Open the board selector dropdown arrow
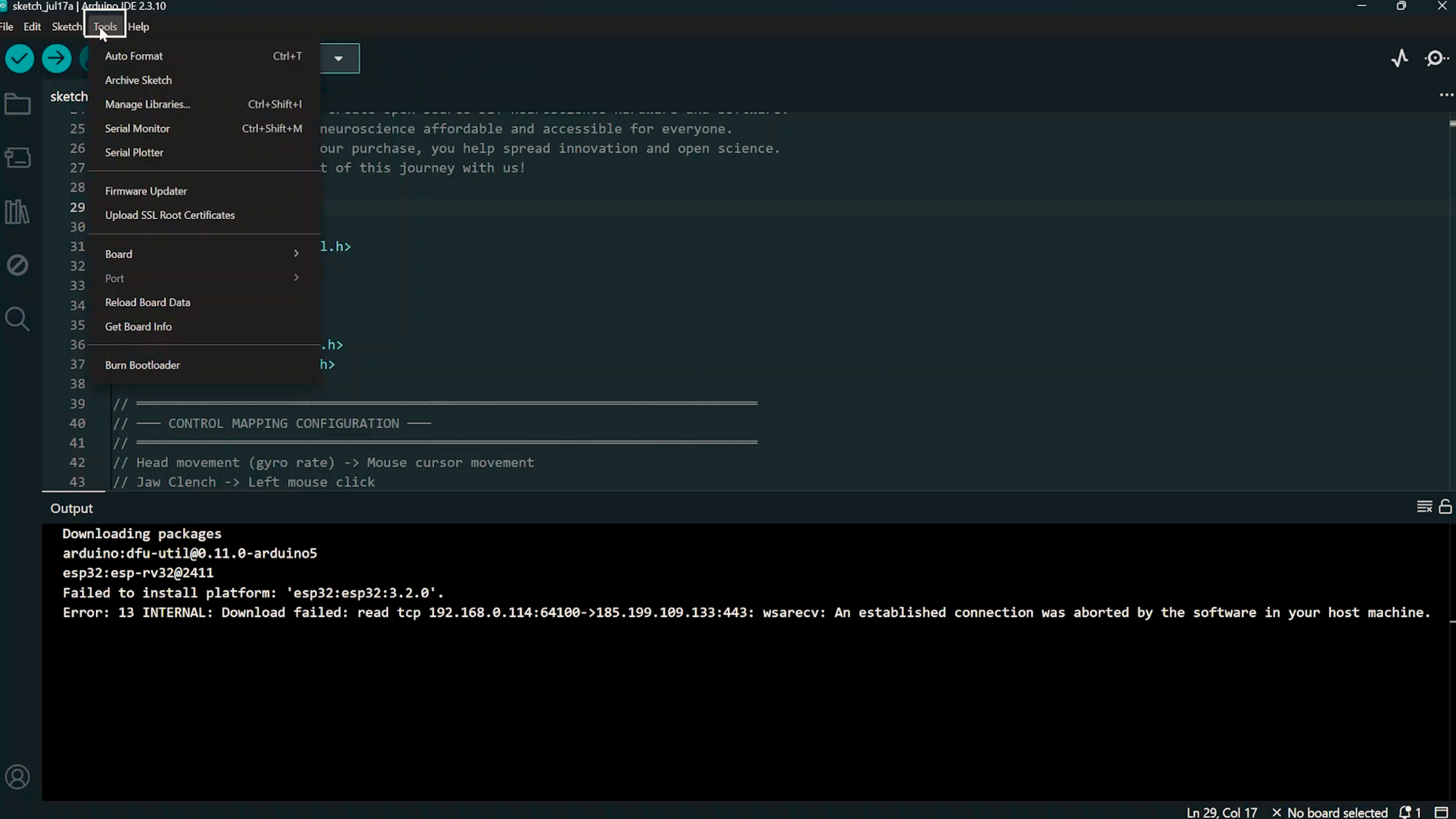 339,59
